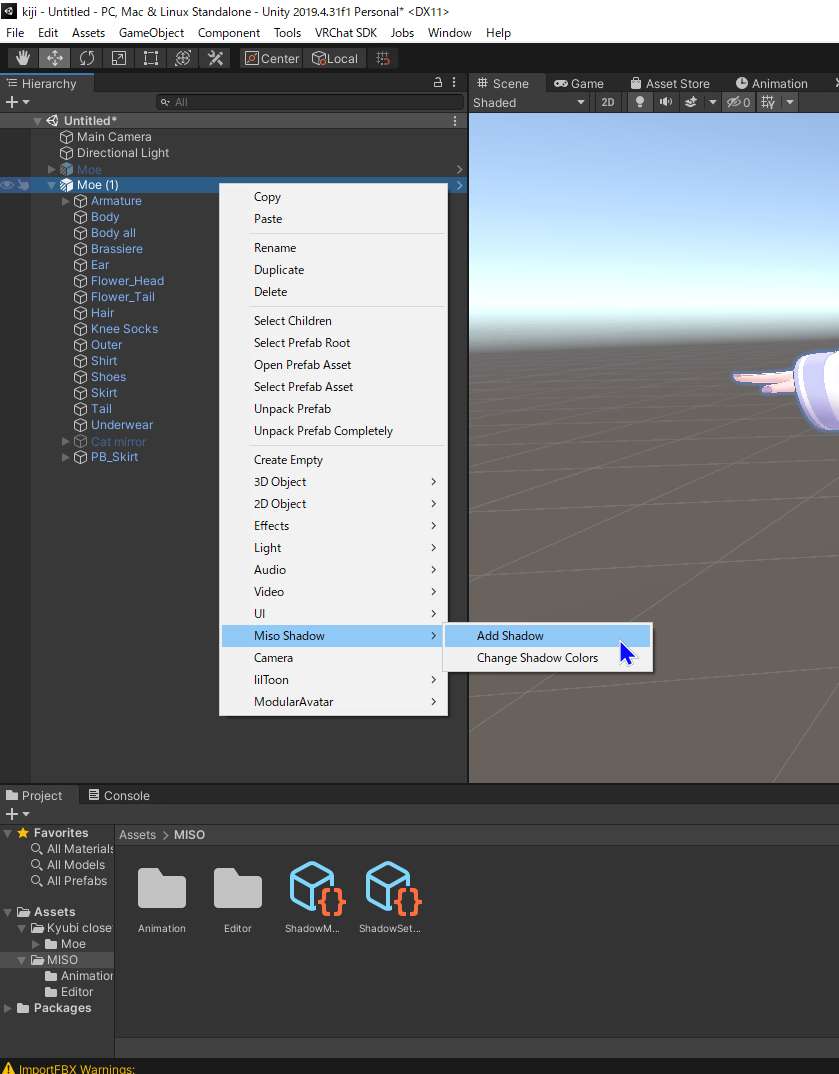Viewport: 839px width, 1074px height.
Task: Select the Scale tool
Action: pyautogui.click(x=119, y=58)
